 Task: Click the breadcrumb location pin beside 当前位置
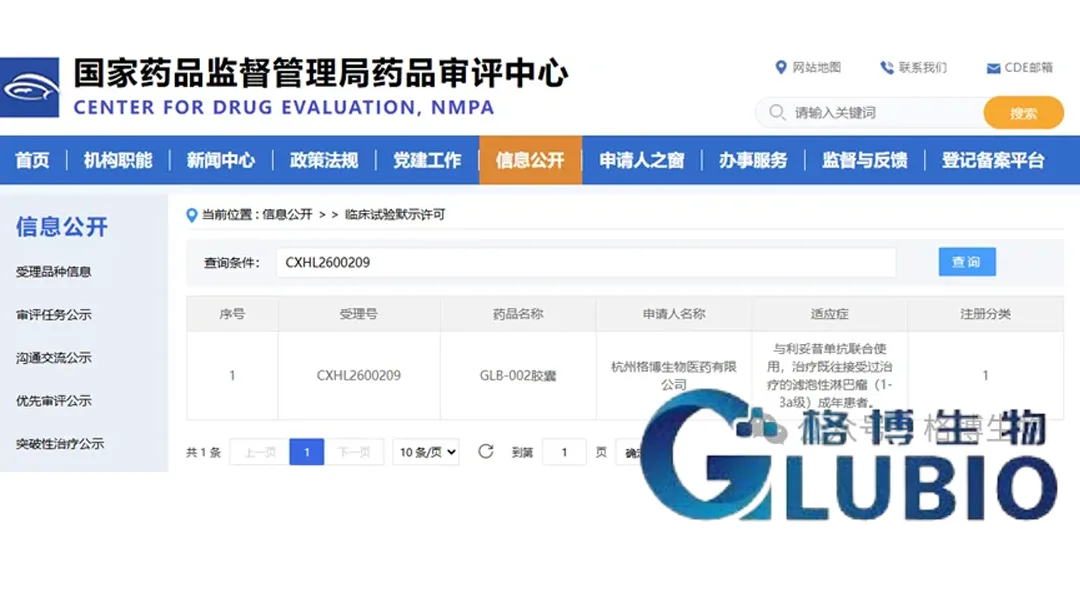191,214
